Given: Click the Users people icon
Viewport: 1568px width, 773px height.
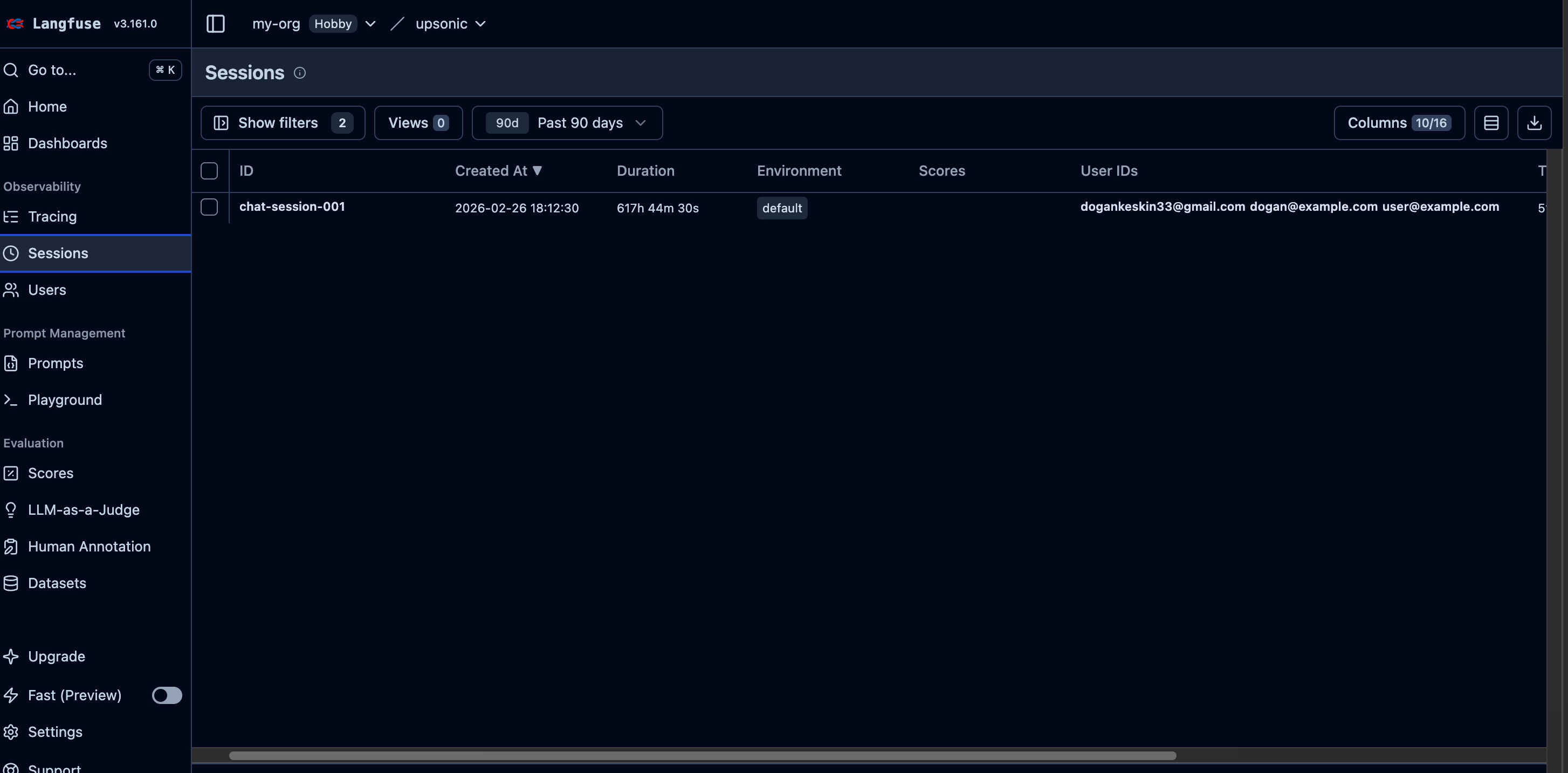Looking at the screenshot, I should coord(10,289).
